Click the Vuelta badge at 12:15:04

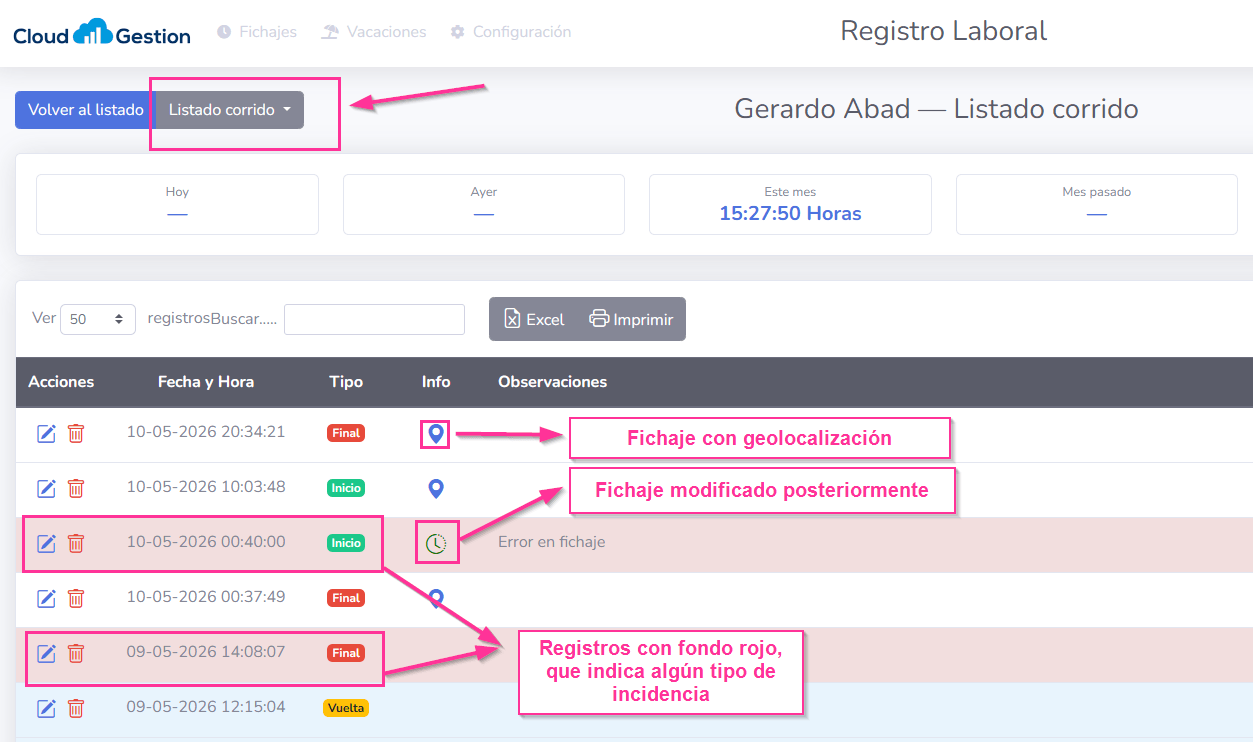[346, 708]
